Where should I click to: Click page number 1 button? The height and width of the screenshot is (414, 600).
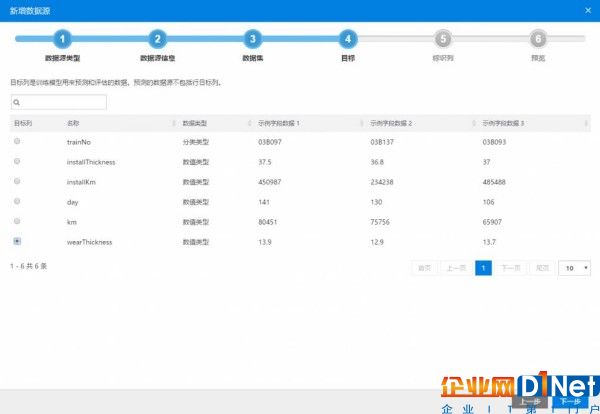[483, 268]
